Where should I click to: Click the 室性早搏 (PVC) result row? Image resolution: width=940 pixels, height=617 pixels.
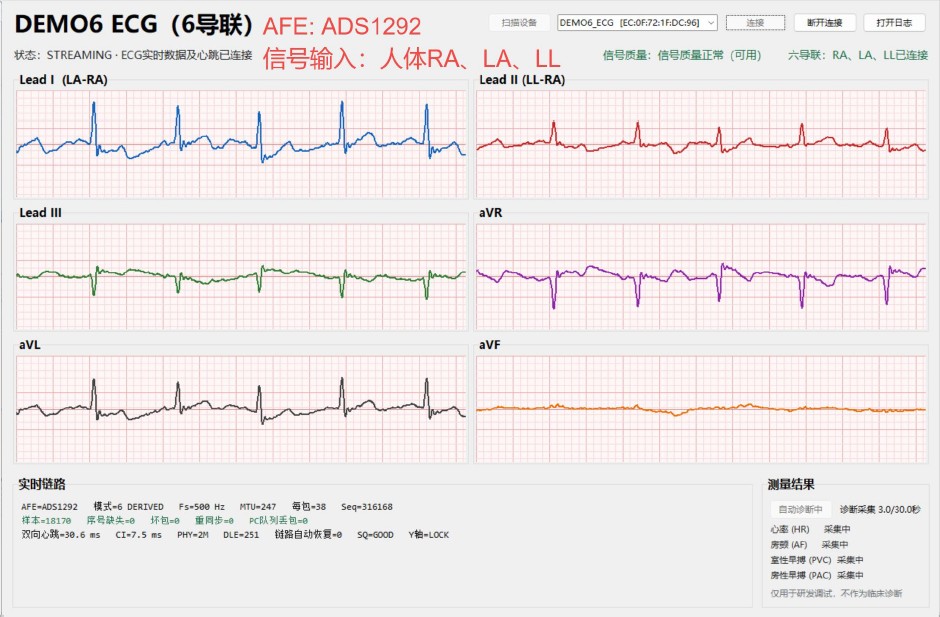pyautogui.click(x=817, y=560)
